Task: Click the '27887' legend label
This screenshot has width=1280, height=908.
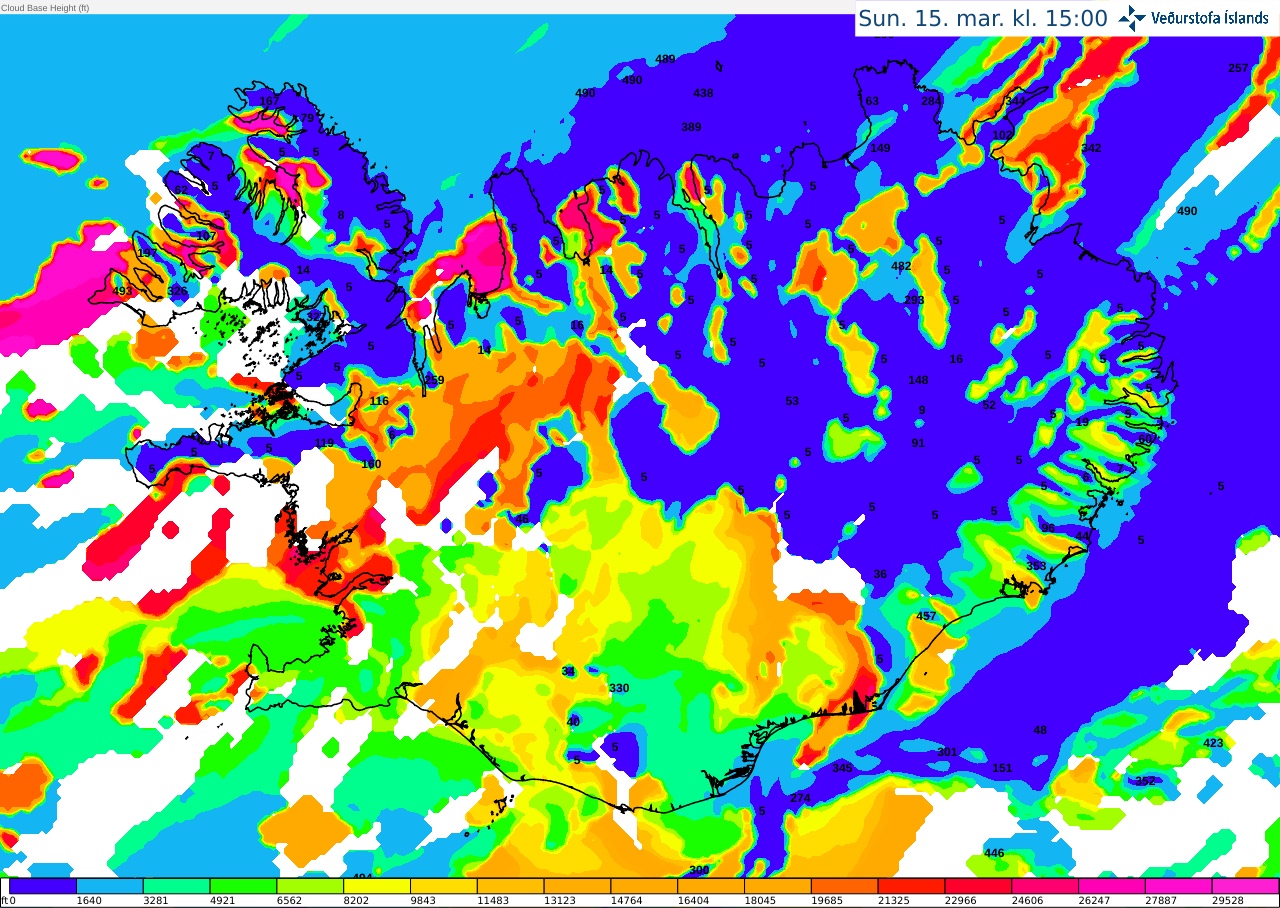Action: (x=1160, y=901)
